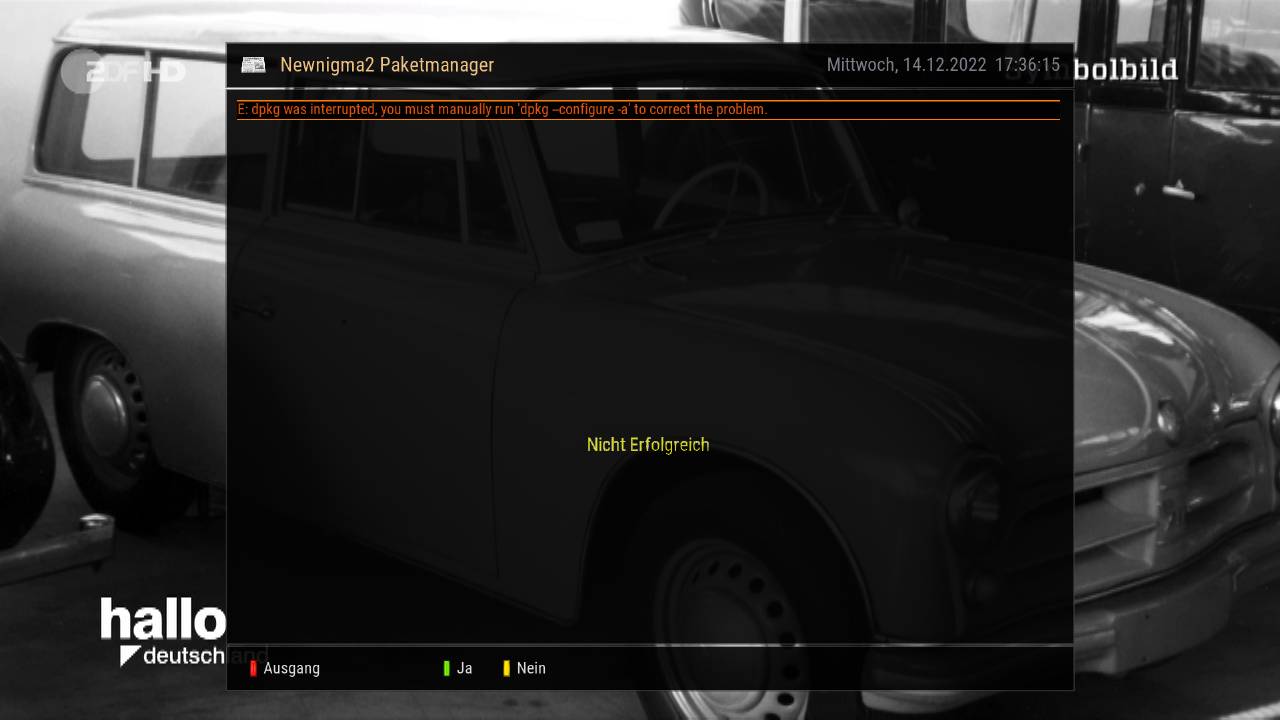The image size is (1280, 720).
Task: Click the date Mittwoch, 14.12.2022
Action: tap(906, 65)
